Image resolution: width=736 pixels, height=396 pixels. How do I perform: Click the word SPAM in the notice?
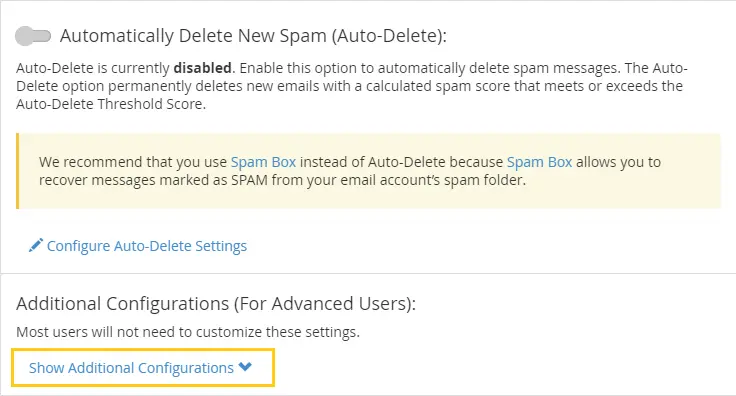click(249, 180)
